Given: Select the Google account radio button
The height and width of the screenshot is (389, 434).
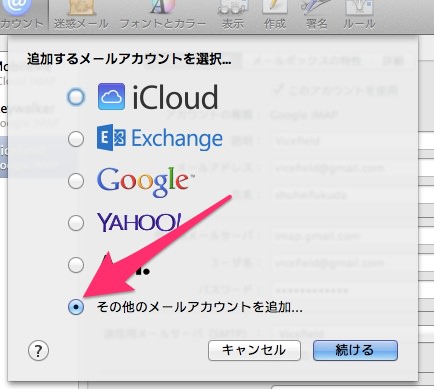Looking at the screenshot, I should tap(76, 181).
